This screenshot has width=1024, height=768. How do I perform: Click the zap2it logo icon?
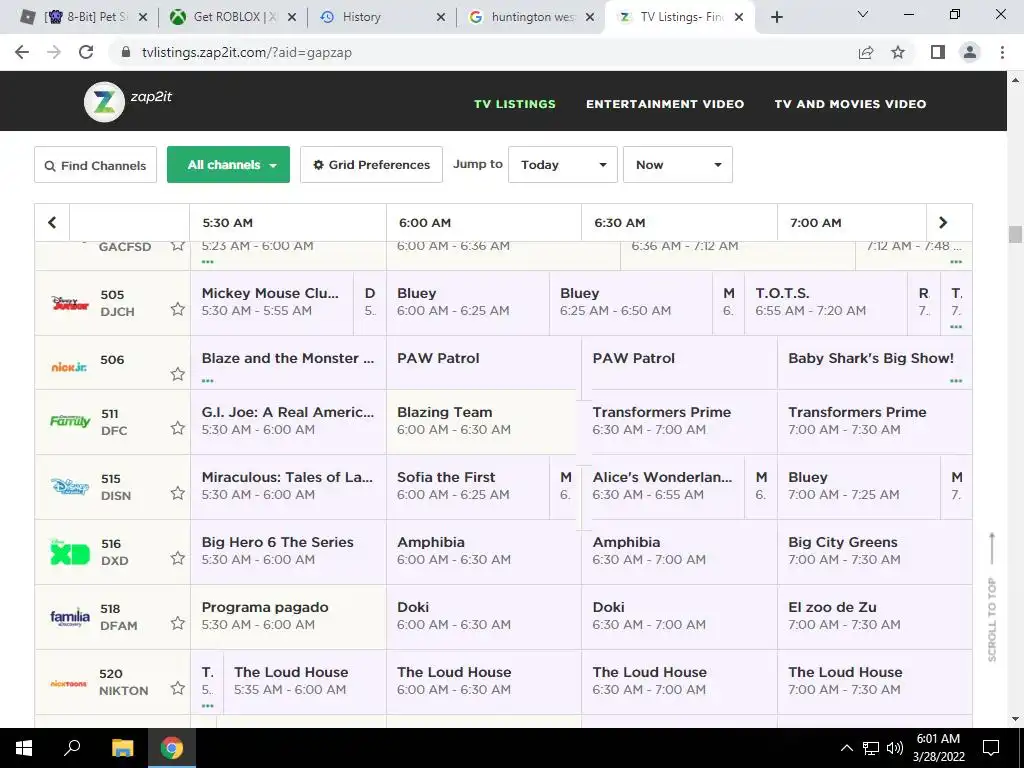104,102
